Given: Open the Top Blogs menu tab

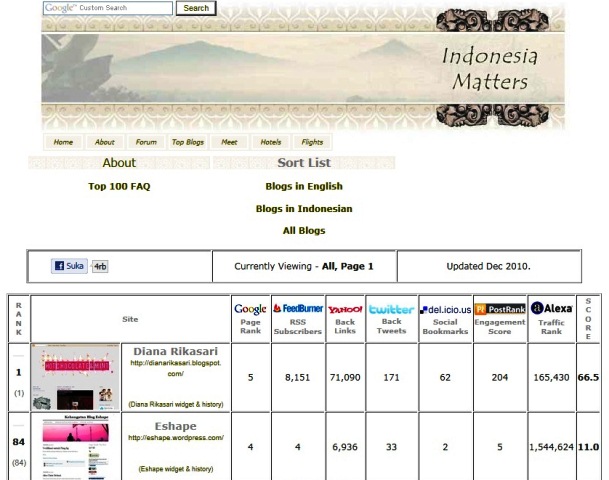Looking at the screenshot, I should [187, 142].
